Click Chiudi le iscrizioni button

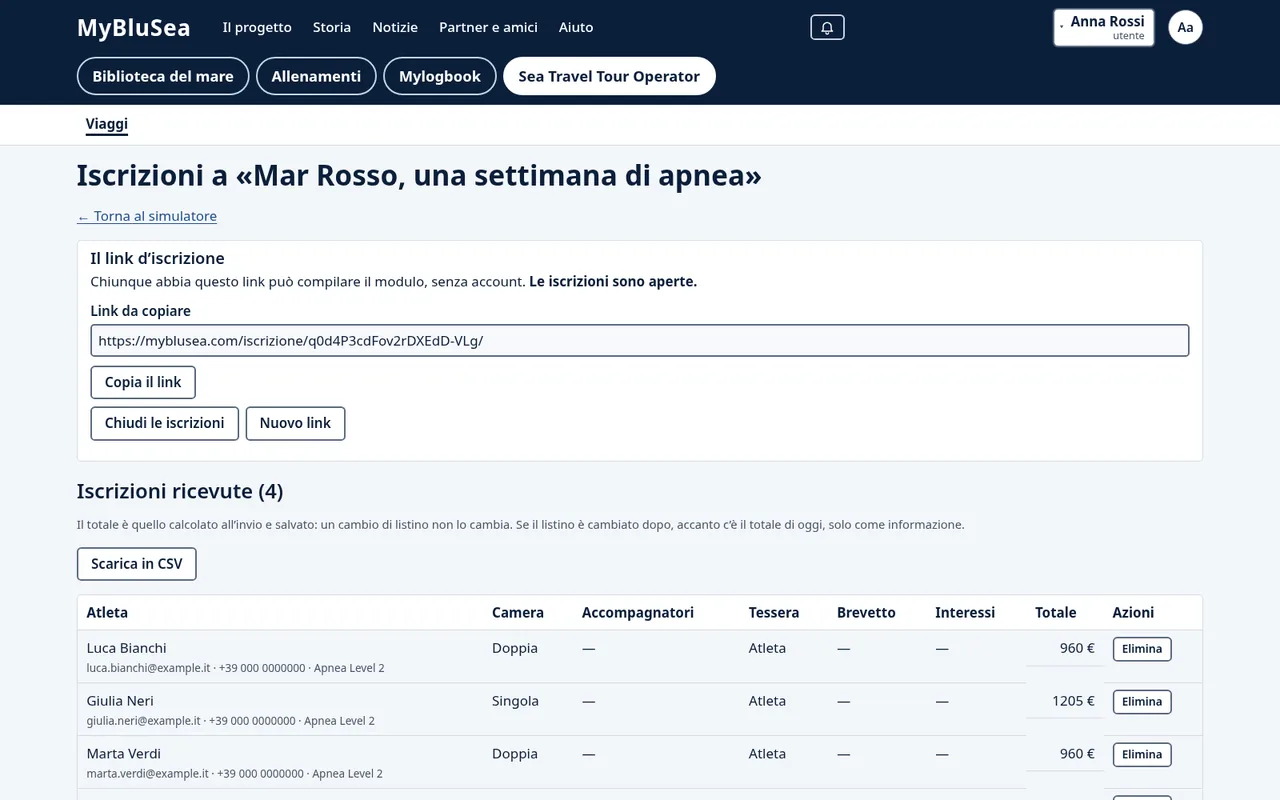tap(164, 423)
